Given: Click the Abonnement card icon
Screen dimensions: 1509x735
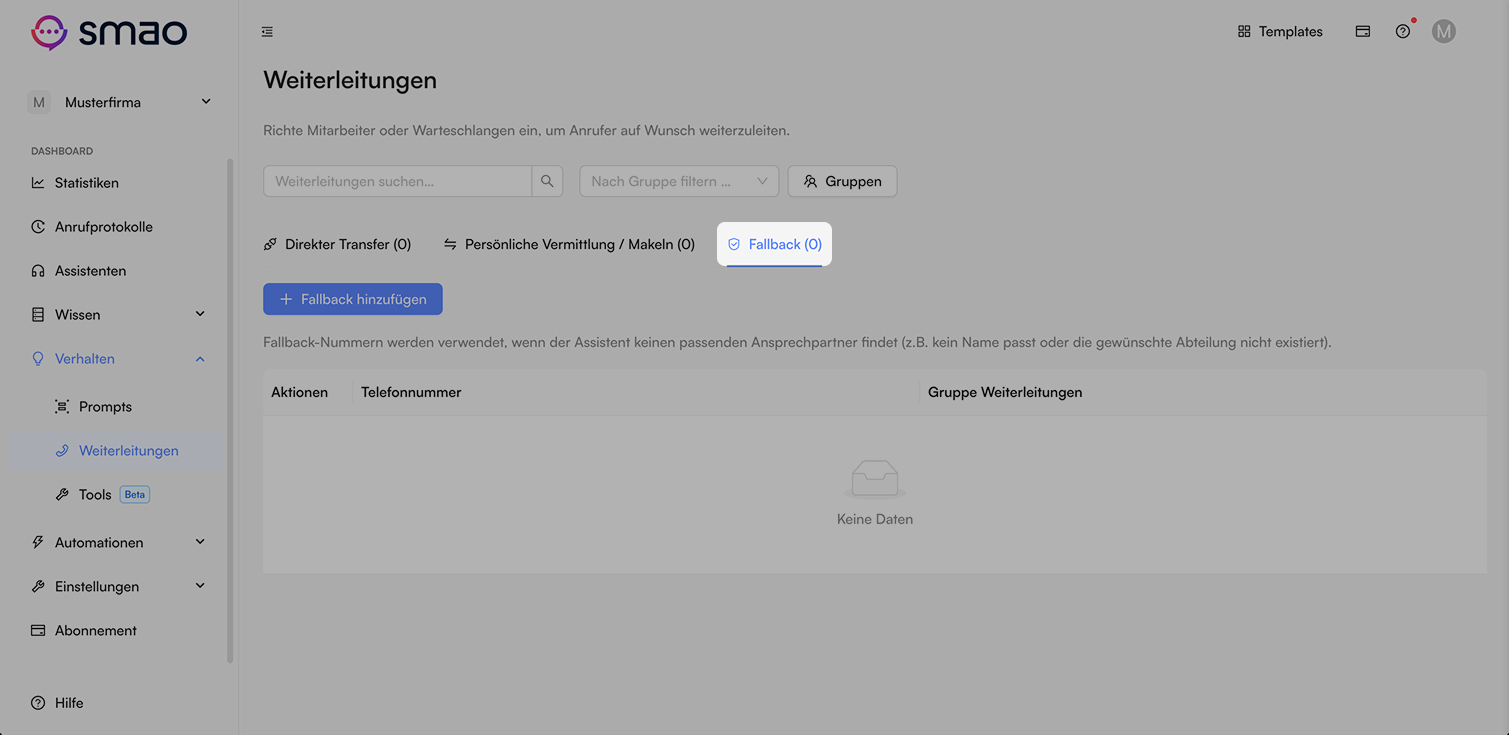Looking at the screenshot, I should point(38,631).
